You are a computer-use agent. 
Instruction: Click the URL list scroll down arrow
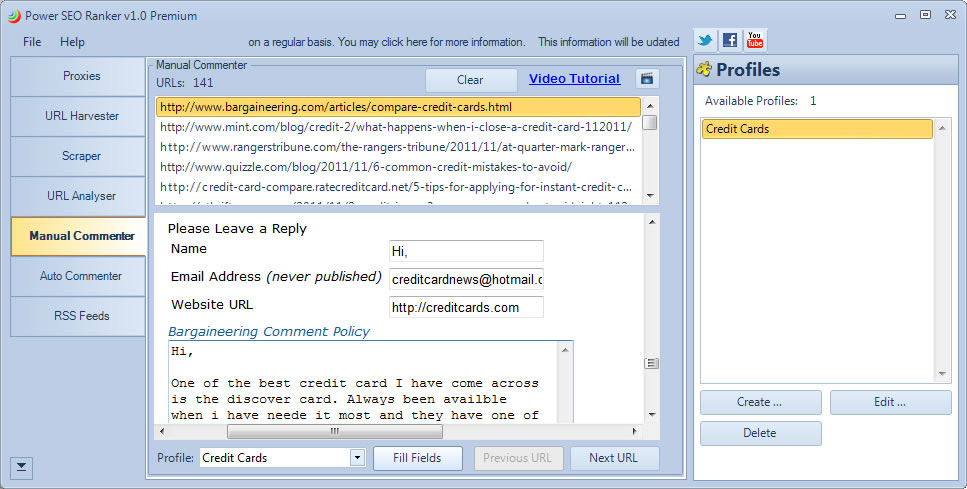click(x=649, y=195)
